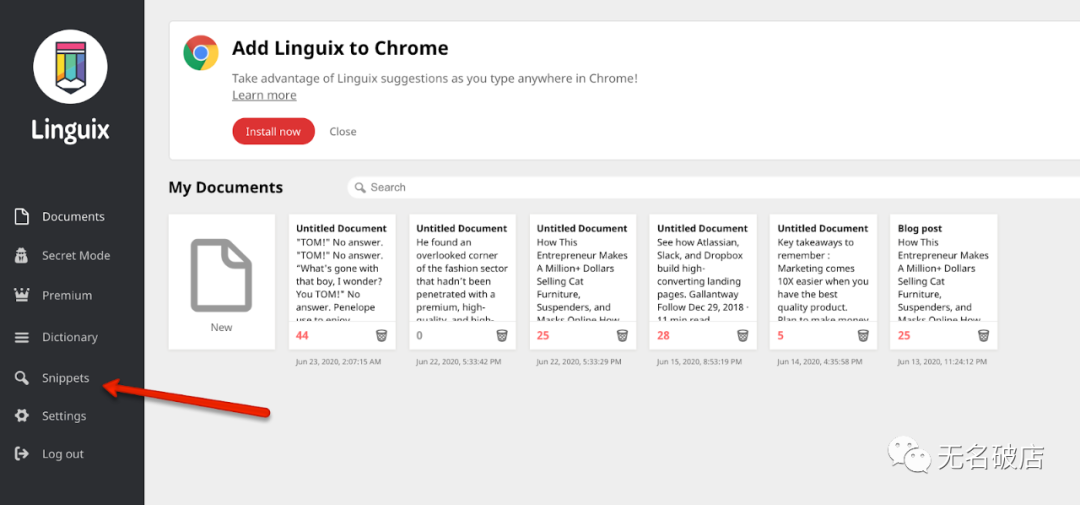Click timestamp Jun 15, 2020, 8:53:19 PM
Screen dimensions: 1080x505
(699, 361)
